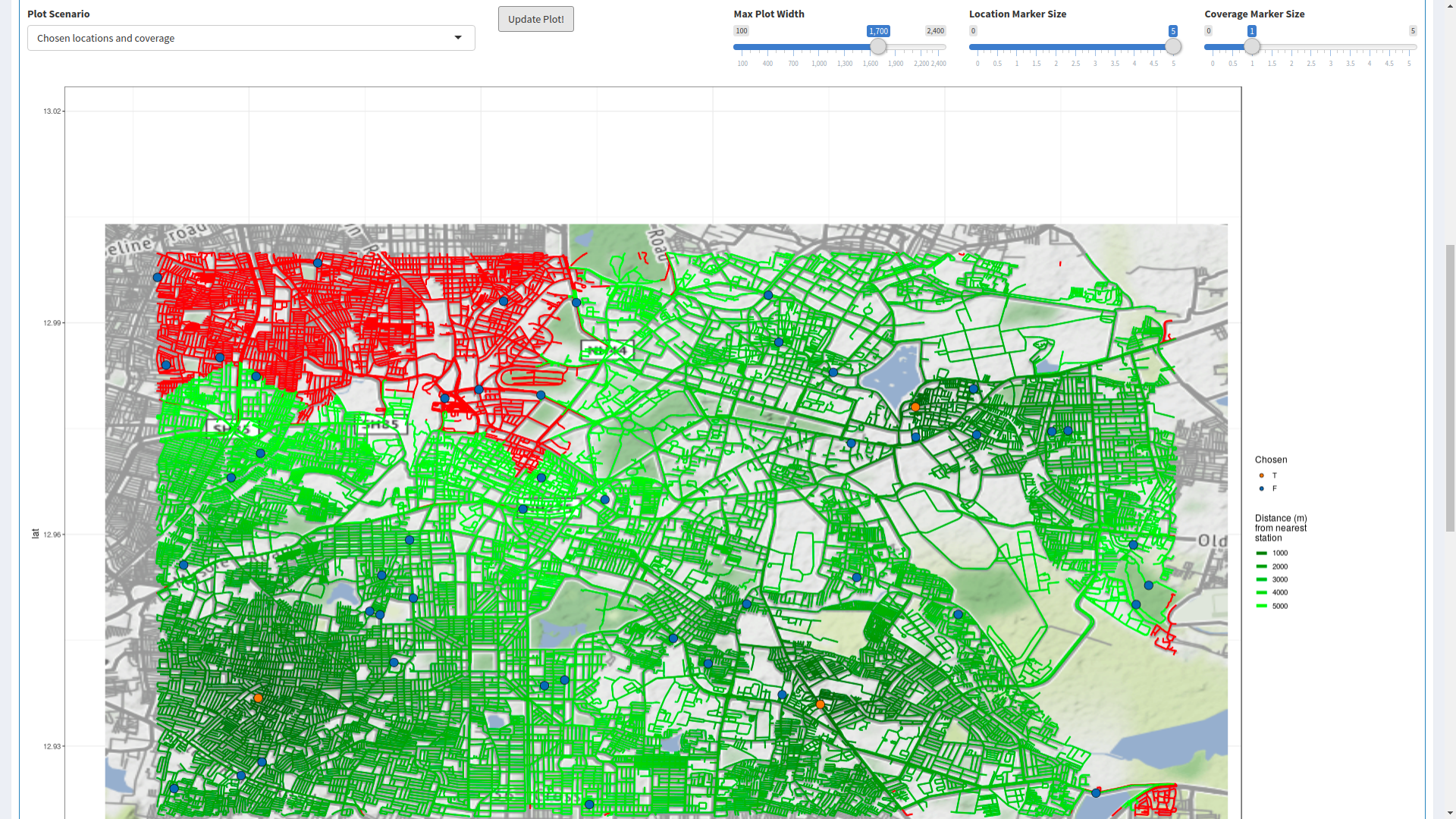Click the 3000 distance key in the legend
The width and height of the screenshot is (1456, 819).
[x=1262, y=580]
